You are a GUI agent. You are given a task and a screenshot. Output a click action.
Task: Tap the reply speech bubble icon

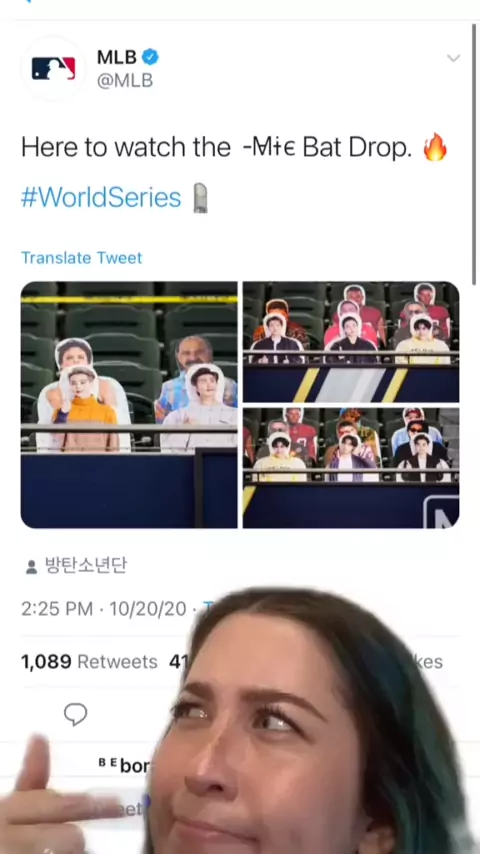tap(75, 714)
